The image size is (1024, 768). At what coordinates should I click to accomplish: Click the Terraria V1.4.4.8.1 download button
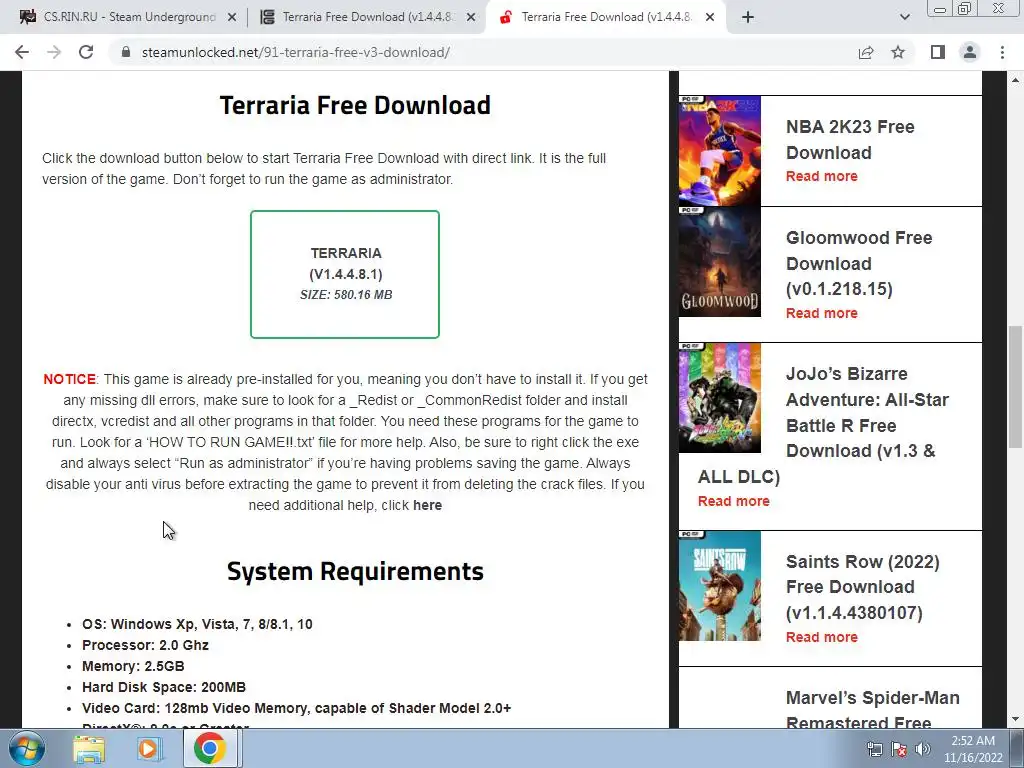[345, 274]
